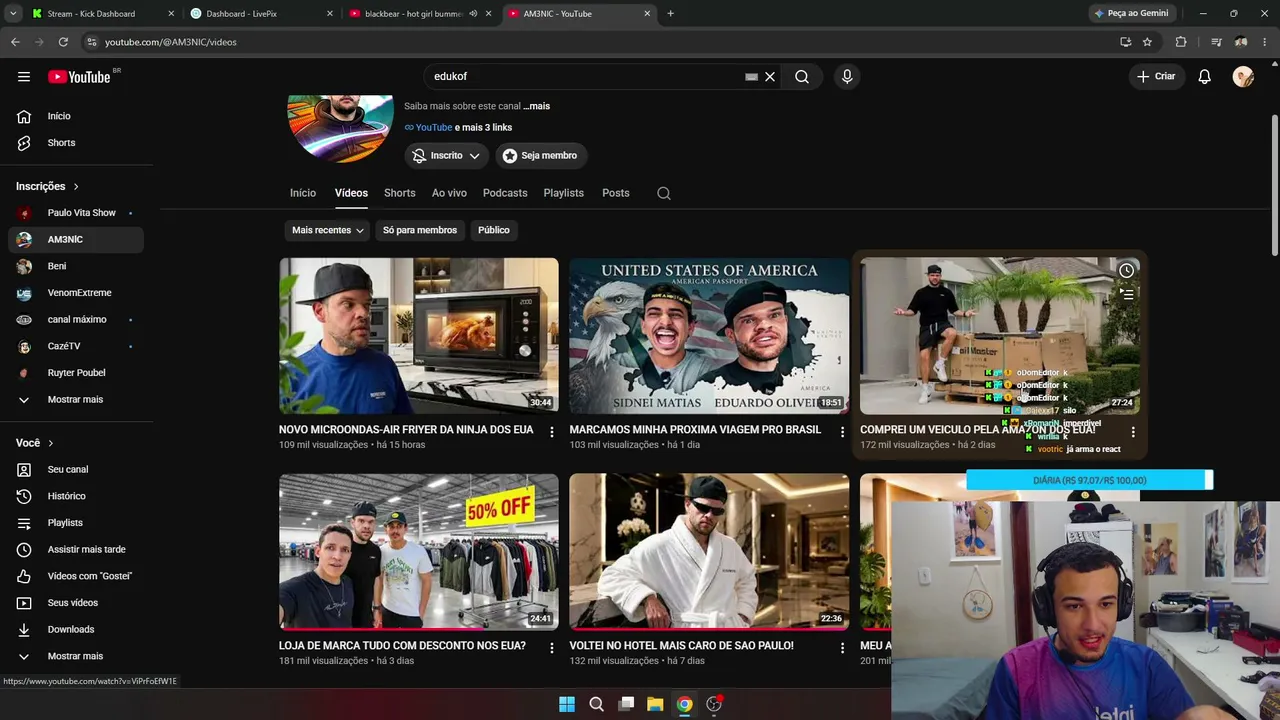Open the account avatar menu
1280x720 pixels.
pyautogui.click(x=1243, y=77)
